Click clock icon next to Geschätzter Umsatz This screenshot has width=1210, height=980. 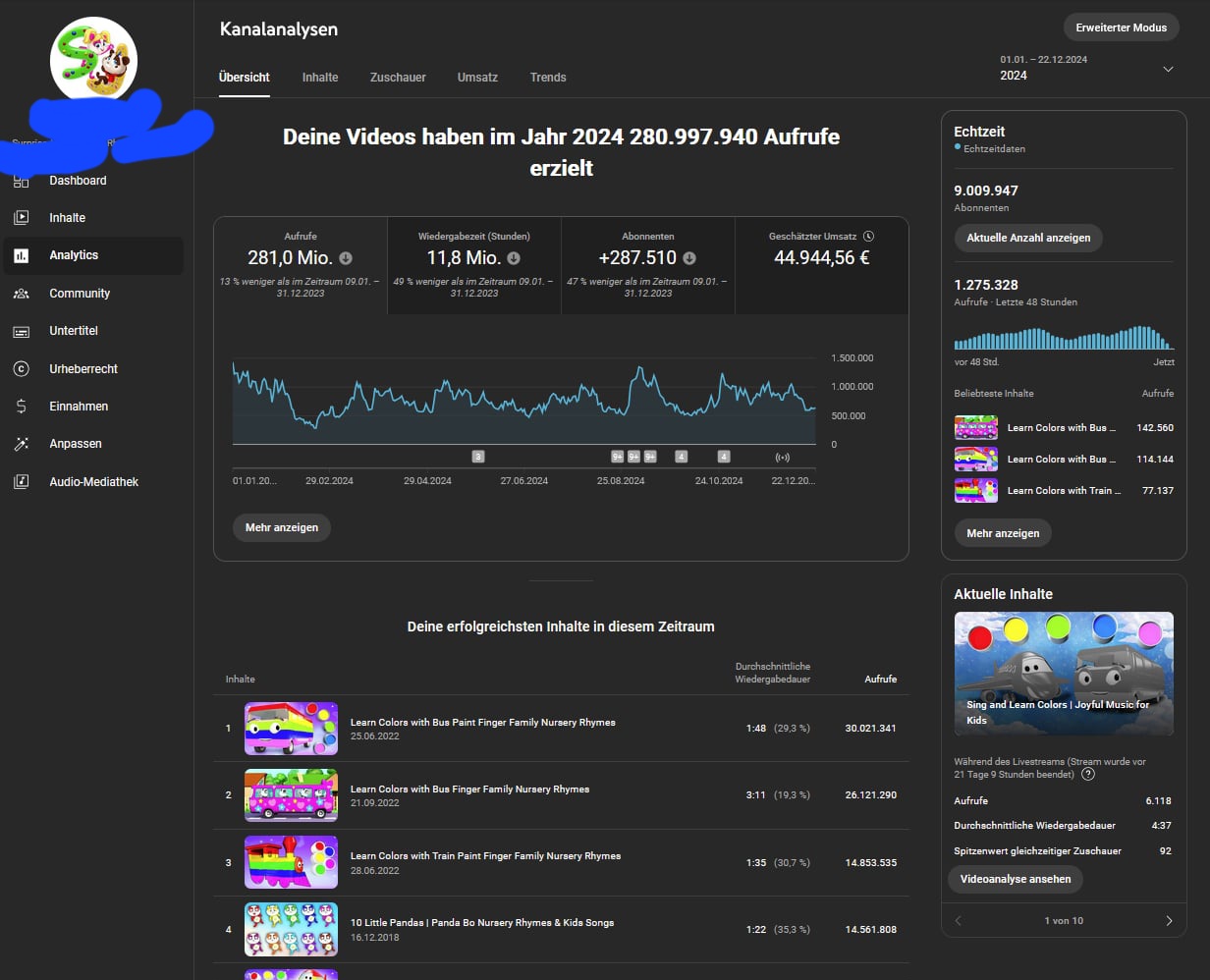(869, 237)
